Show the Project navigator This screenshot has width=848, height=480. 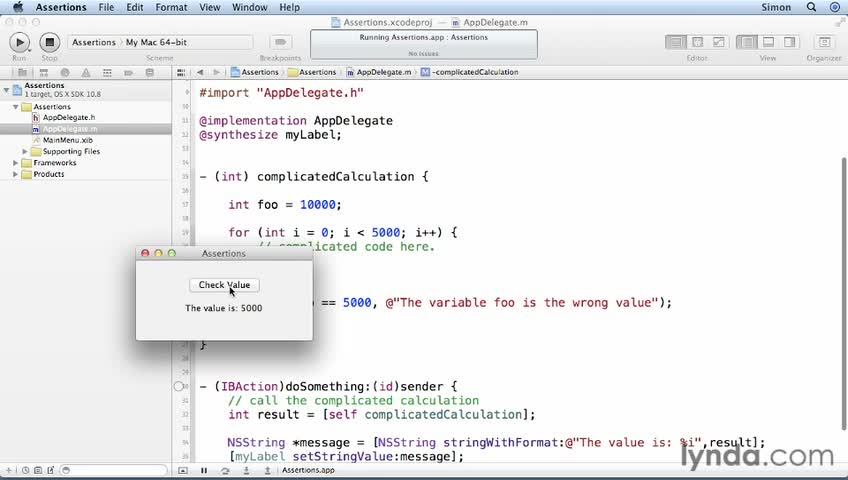pos(22,72)
